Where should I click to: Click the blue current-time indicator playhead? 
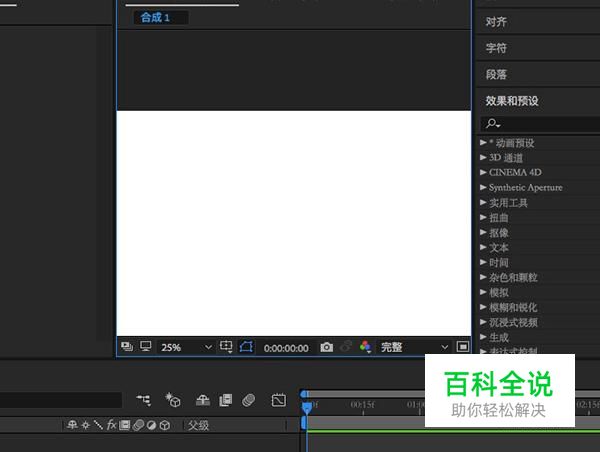(x=307, y=407)
